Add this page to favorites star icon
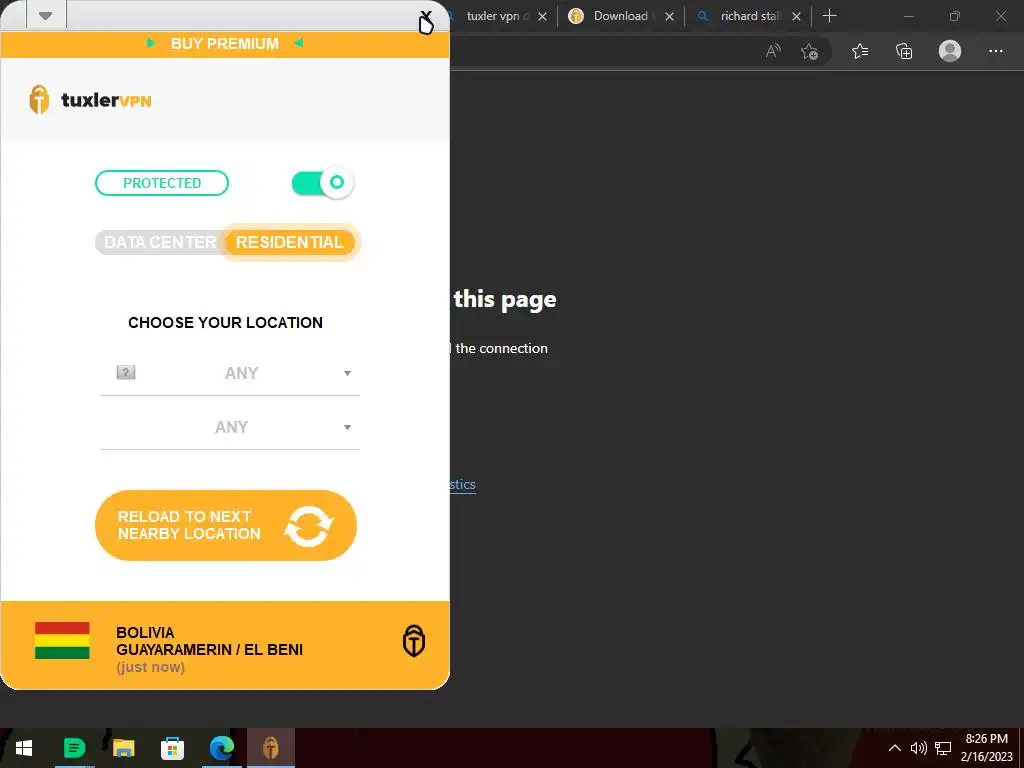 coord(810,51)
